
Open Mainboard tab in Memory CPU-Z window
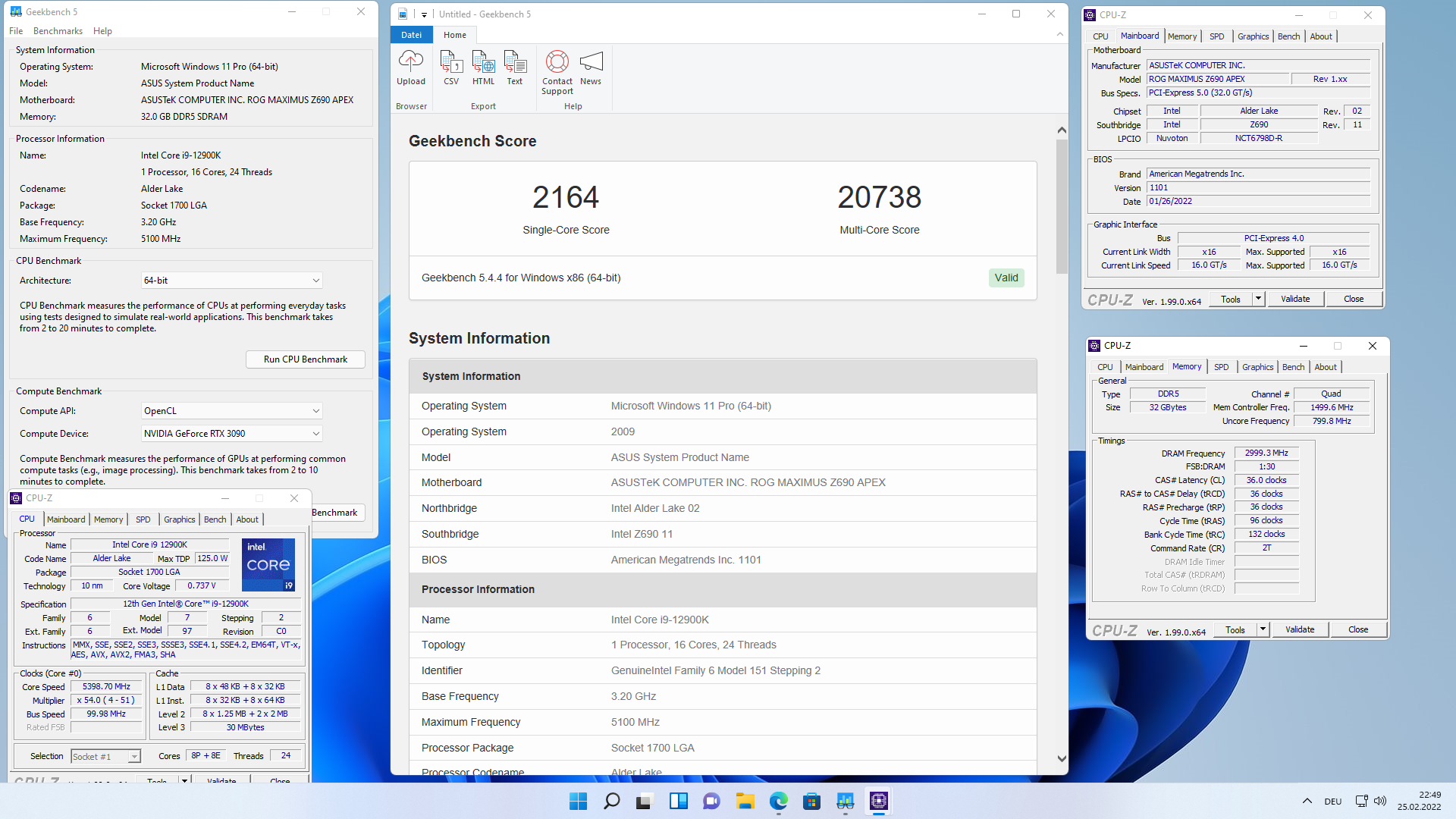pyautogui.click(x=1144, y=367)
